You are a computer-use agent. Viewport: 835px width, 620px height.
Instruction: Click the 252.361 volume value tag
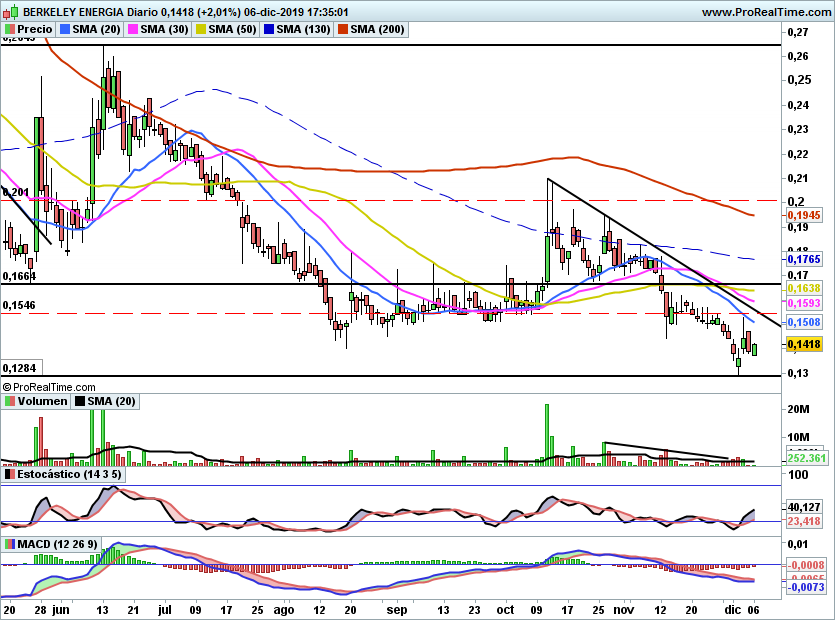coord(807,458)
